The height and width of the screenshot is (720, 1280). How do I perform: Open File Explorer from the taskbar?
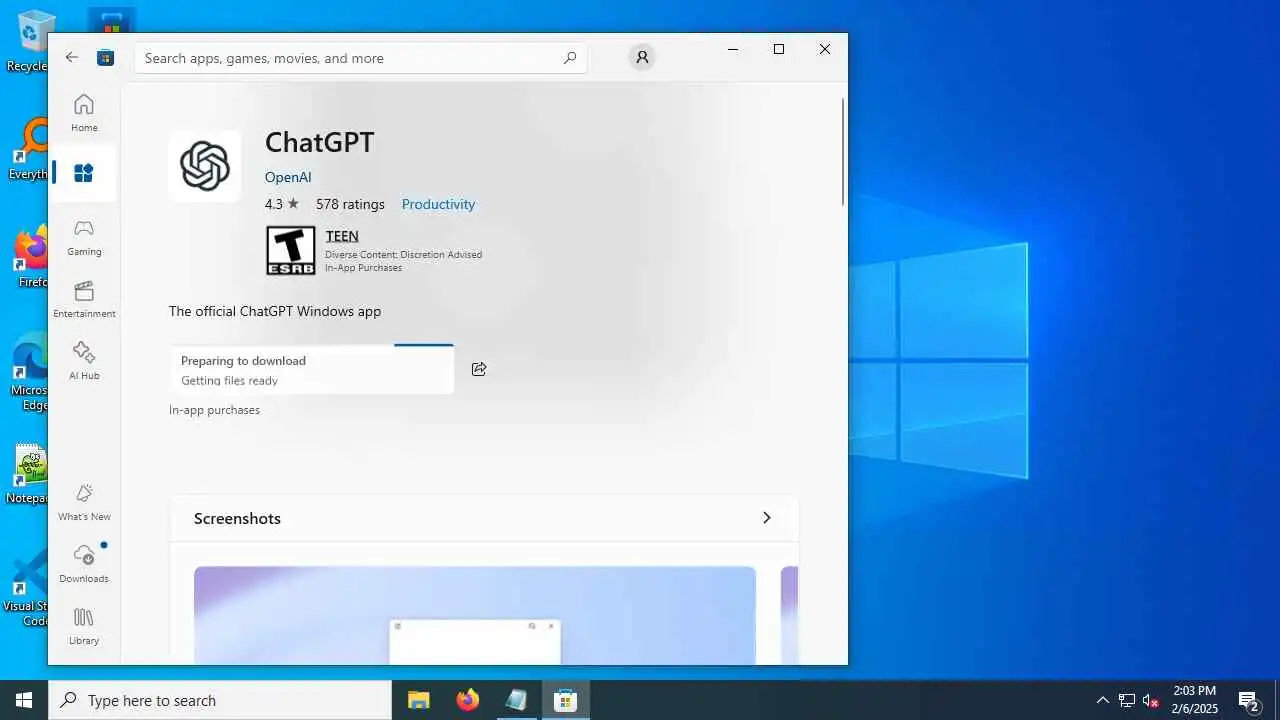(x=418, y=700)
